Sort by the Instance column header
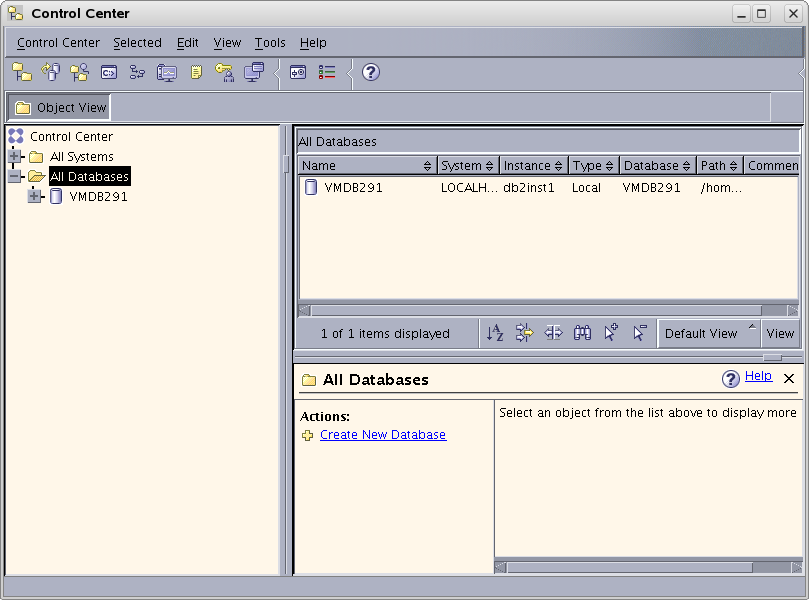The image size is (809, 600). pos(533,166)
